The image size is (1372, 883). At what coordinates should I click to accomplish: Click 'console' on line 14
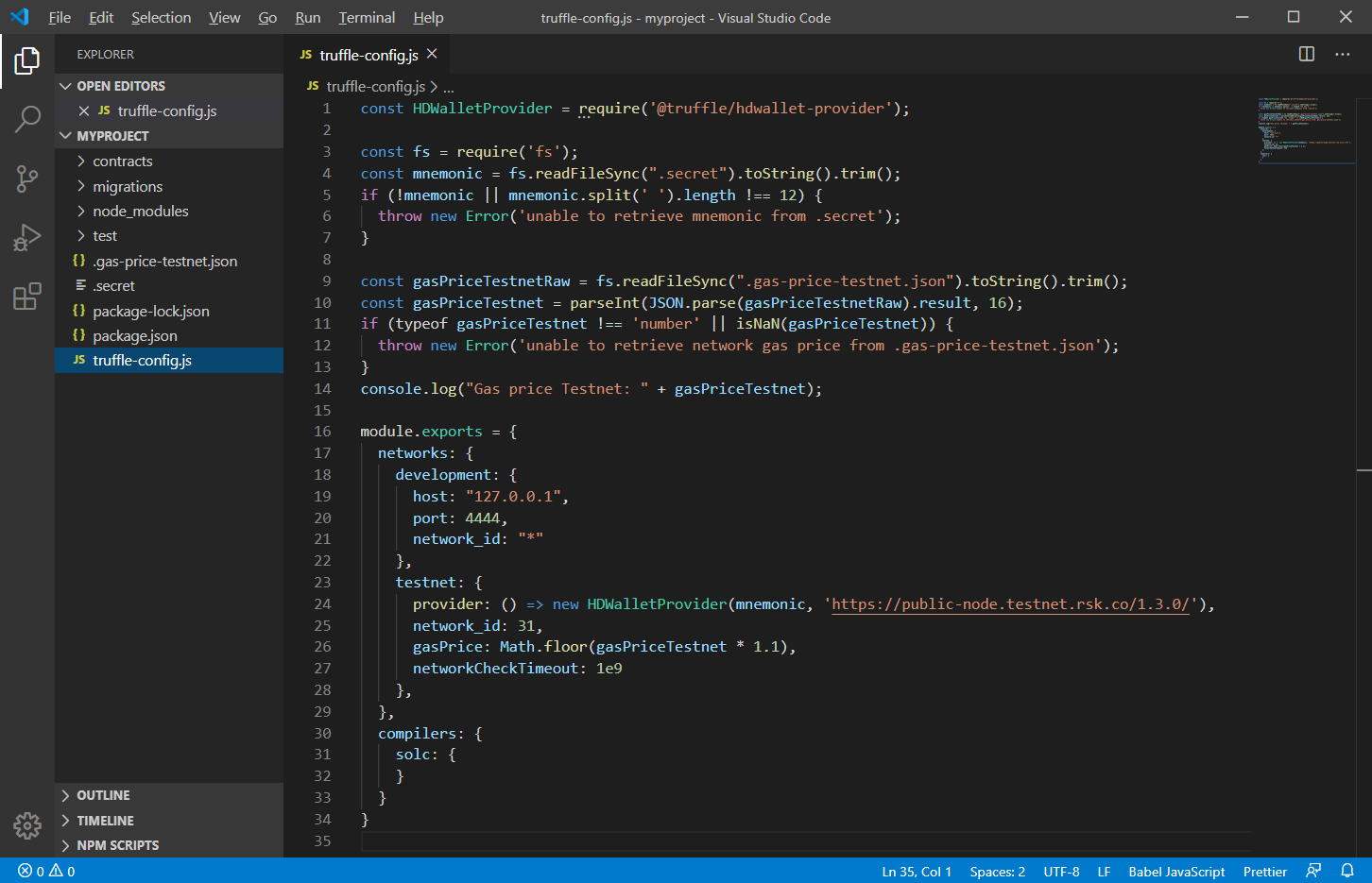point(390,389)
